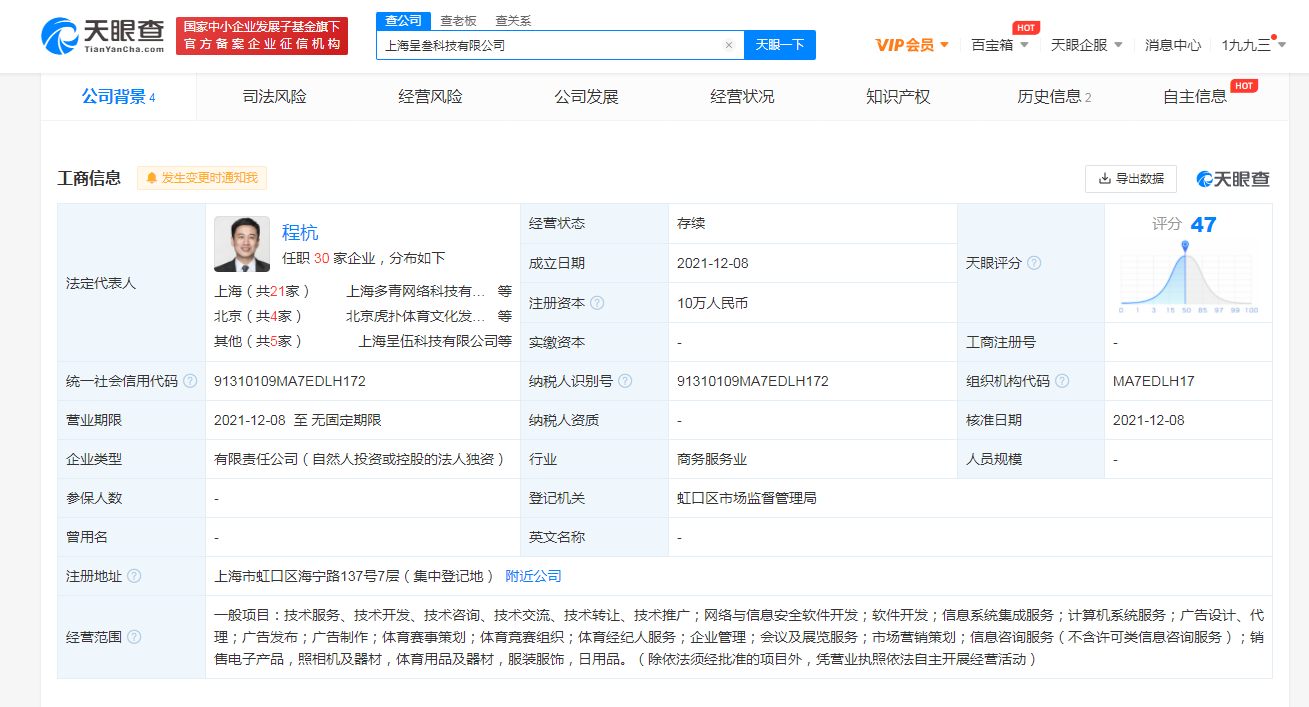Select the 查老板 search tab

459,20
